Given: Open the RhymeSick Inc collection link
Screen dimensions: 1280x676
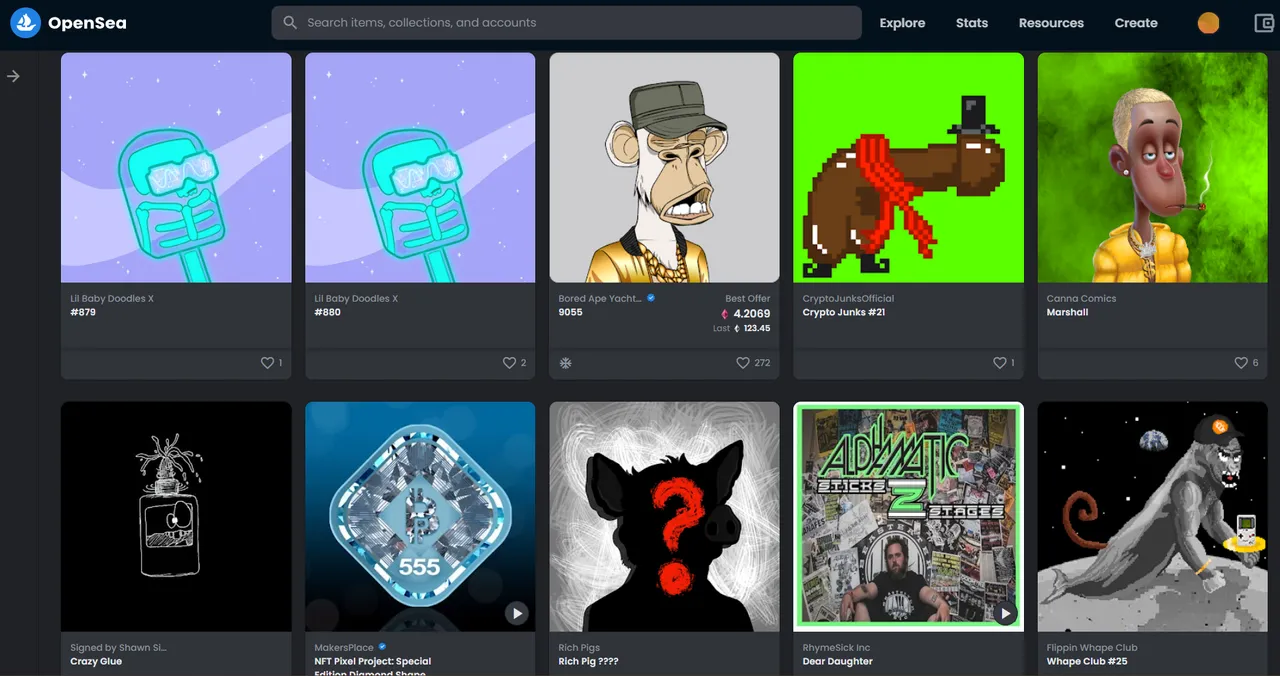Looking at the screenshot, I should click(x=836, y=647).
